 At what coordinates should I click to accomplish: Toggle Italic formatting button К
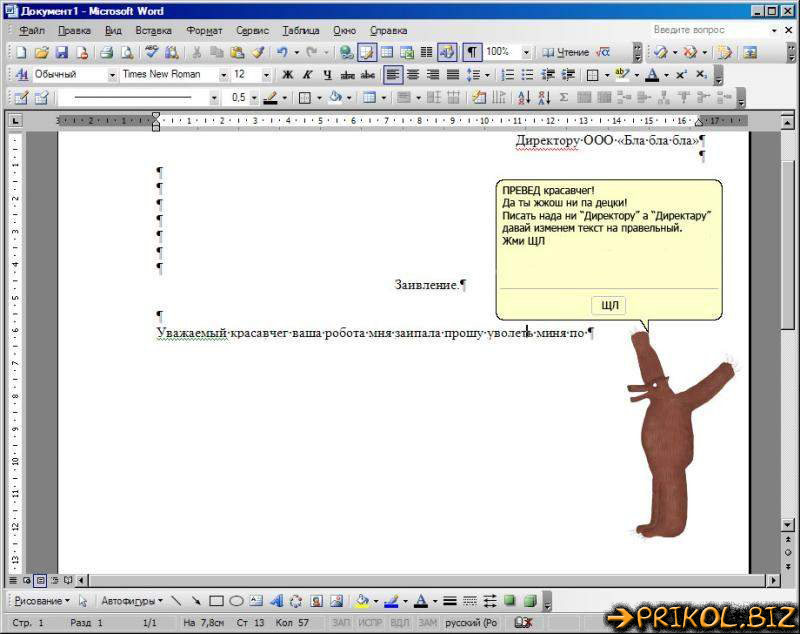click(308, 75)
